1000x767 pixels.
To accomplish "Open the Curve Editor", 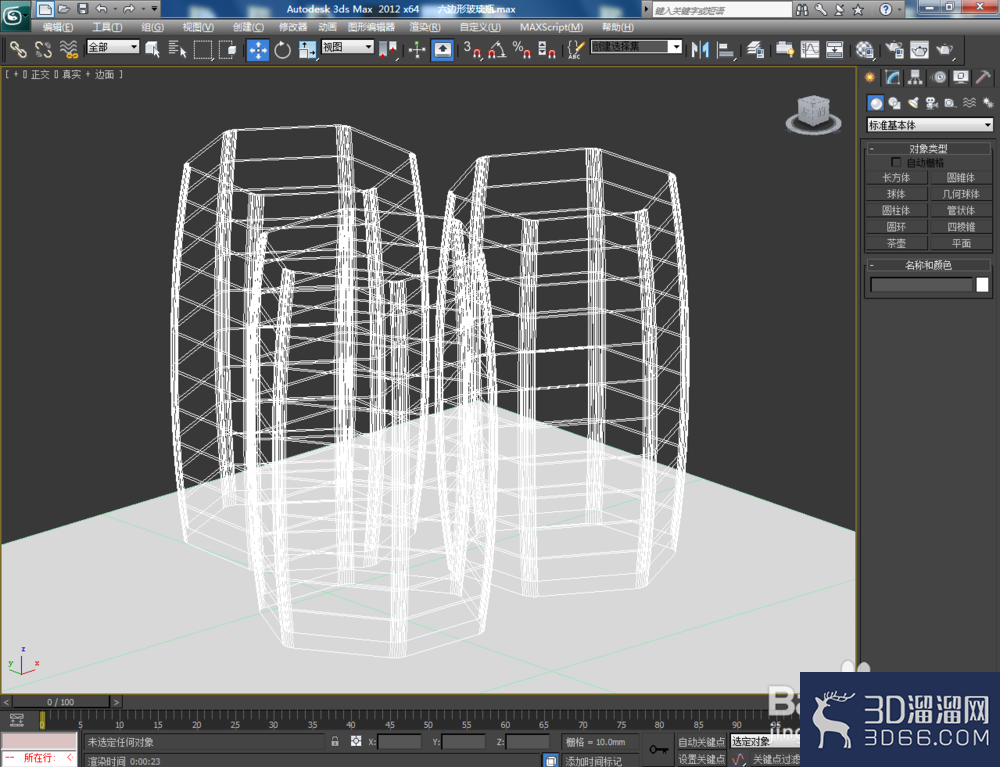I will coord(810,50).
